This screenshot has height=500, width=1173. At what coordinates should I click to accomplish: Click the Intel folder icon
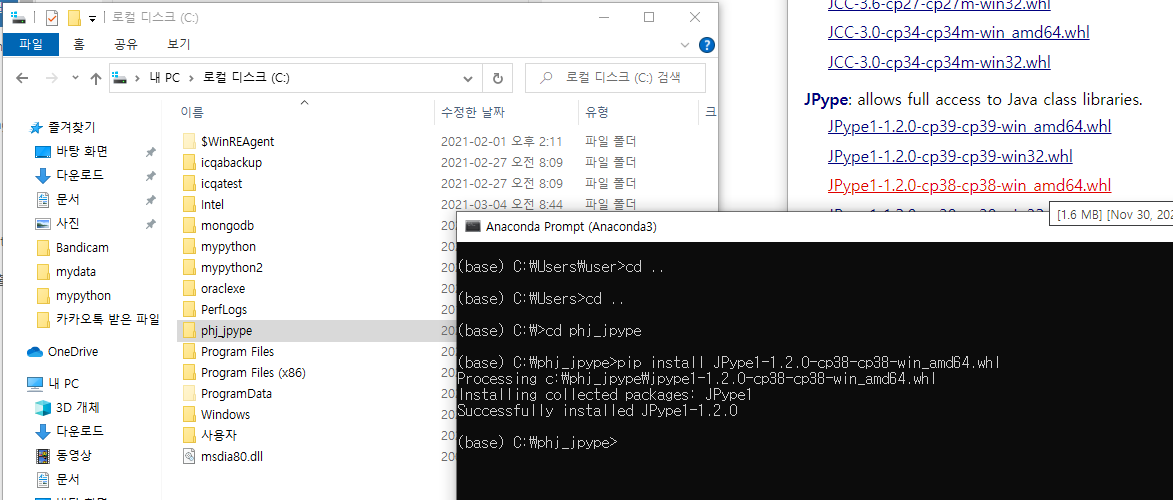[x=189, y=204]
